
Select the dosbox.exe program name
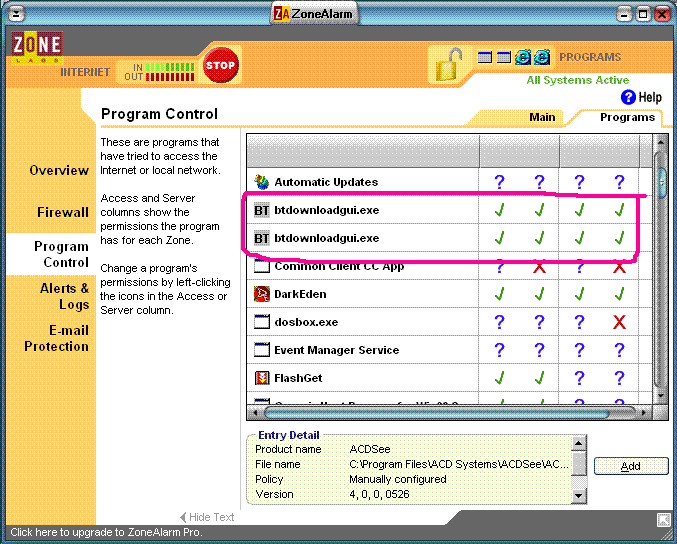[x=306, y=322]
